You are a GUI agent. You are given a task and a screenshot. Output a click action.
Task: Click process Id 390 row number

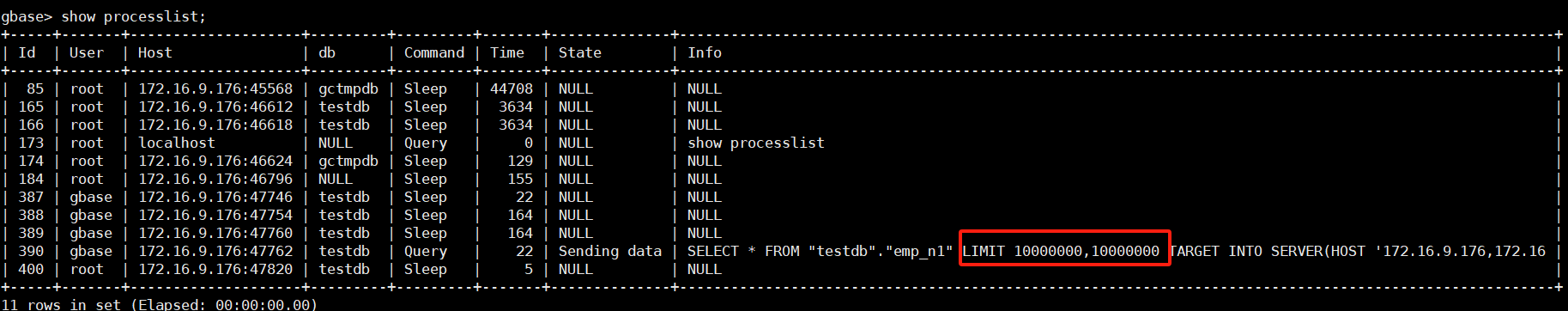(31, 251)
